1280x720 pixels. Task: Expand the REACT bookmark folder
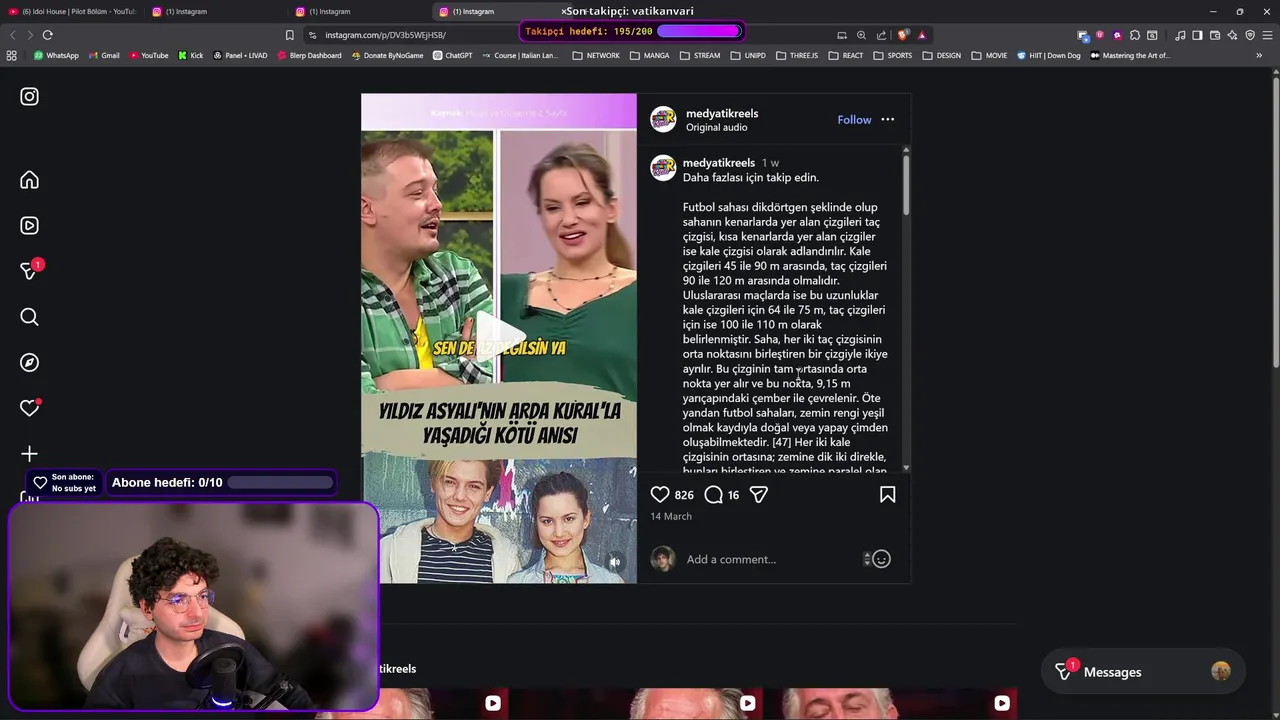coord(845,56)
